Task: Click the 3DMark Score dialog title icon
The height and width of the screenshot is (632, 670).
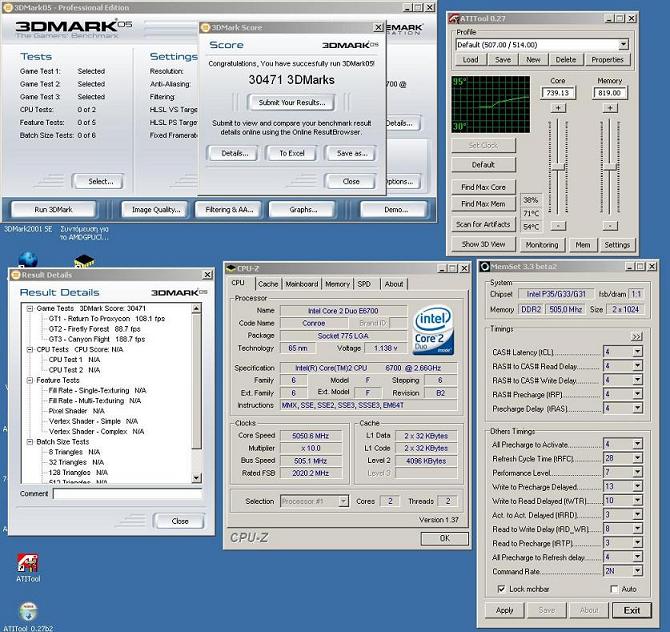Action: click(206, 27)
